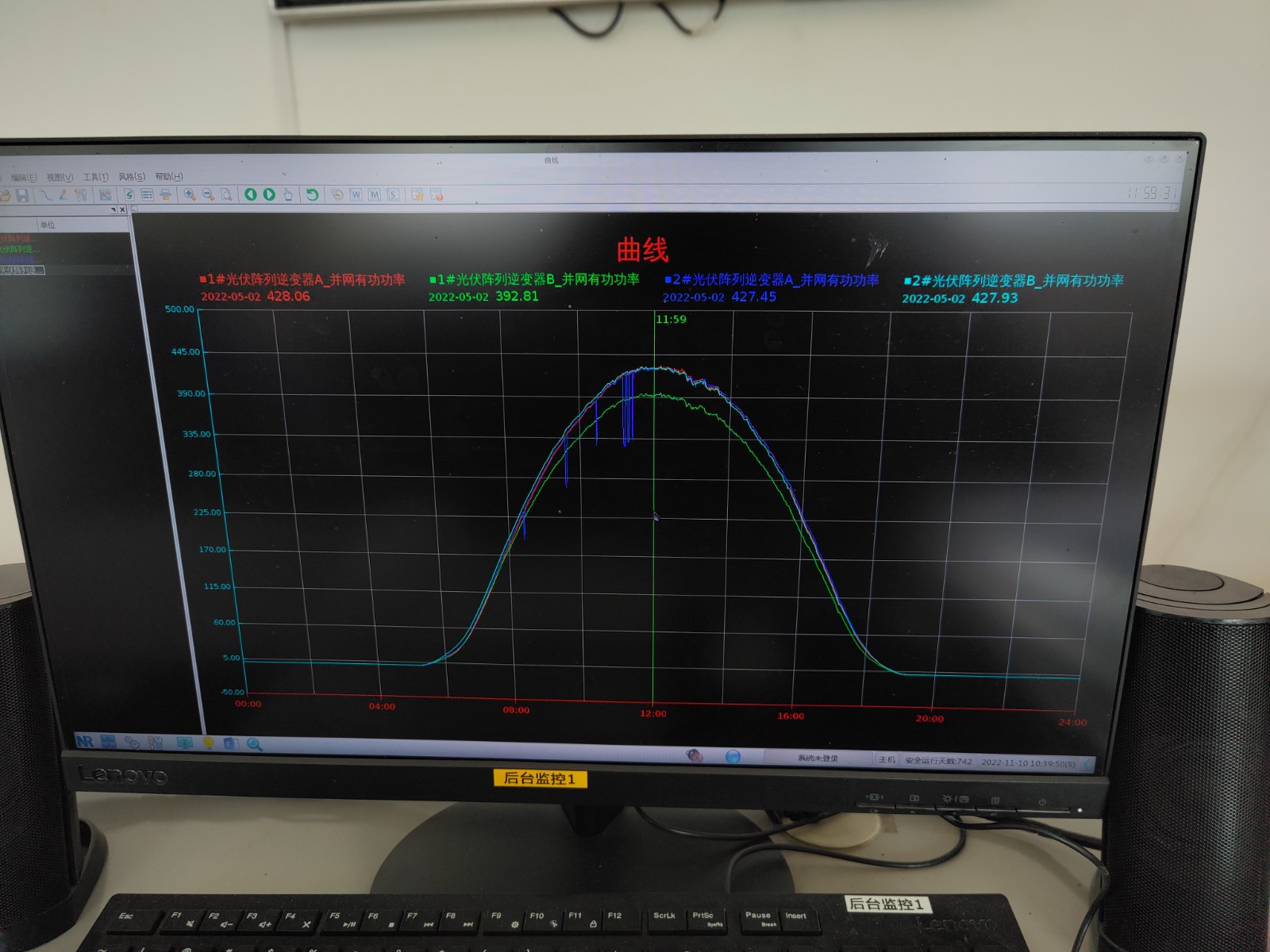Go to next day with green right arrow
The width and height of the screenshot is (1270, 952).
click(x=269, y=194)
